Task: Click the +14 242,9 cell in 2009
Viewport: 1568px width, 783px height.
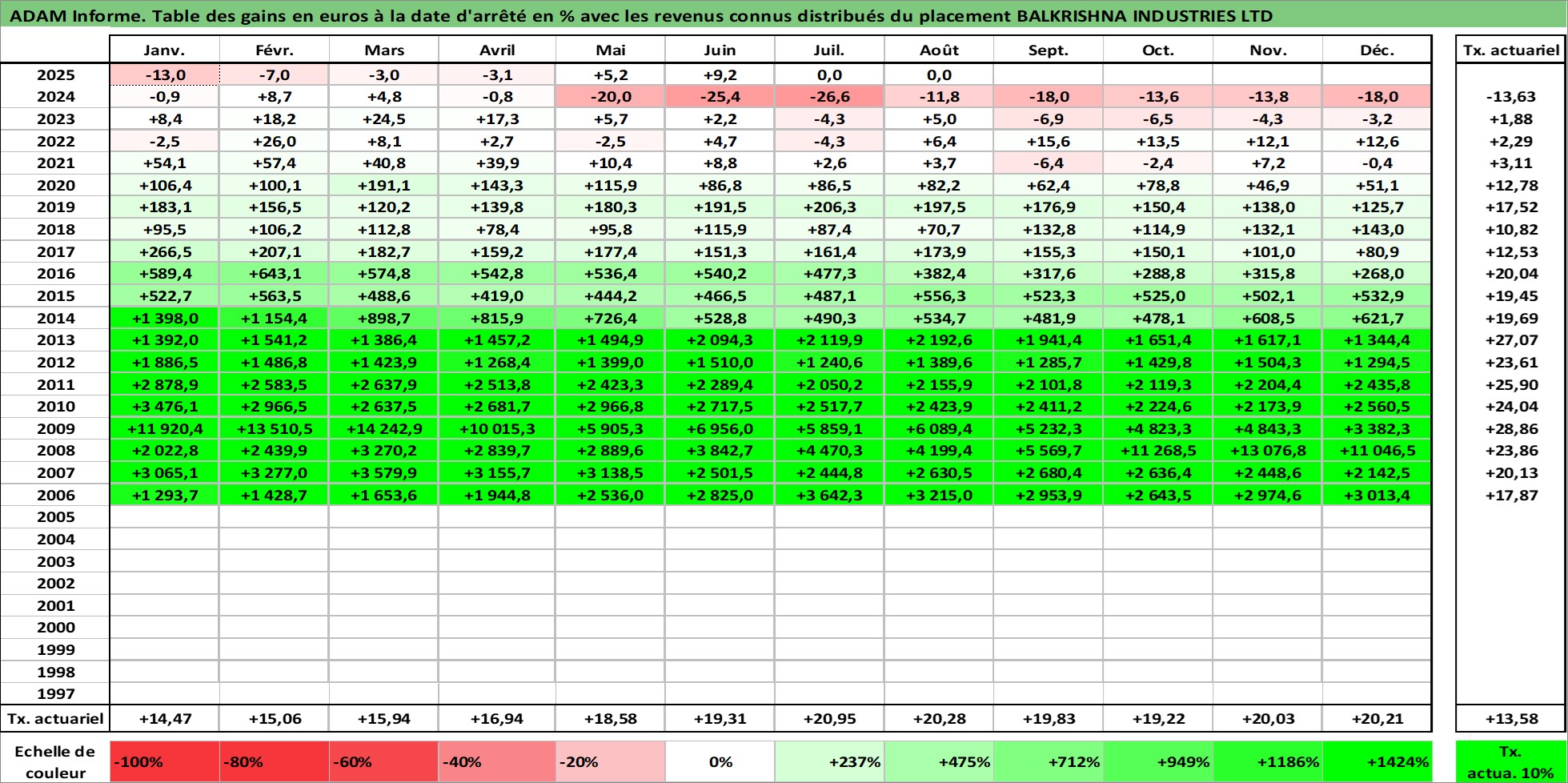Action: [384, 429]
